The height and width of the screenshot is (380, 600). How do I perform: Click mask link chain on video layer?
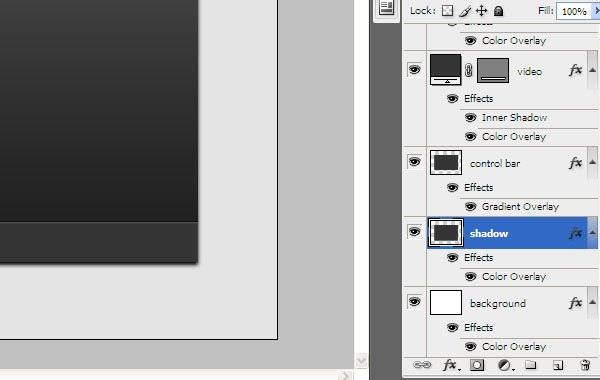(469, 70)
